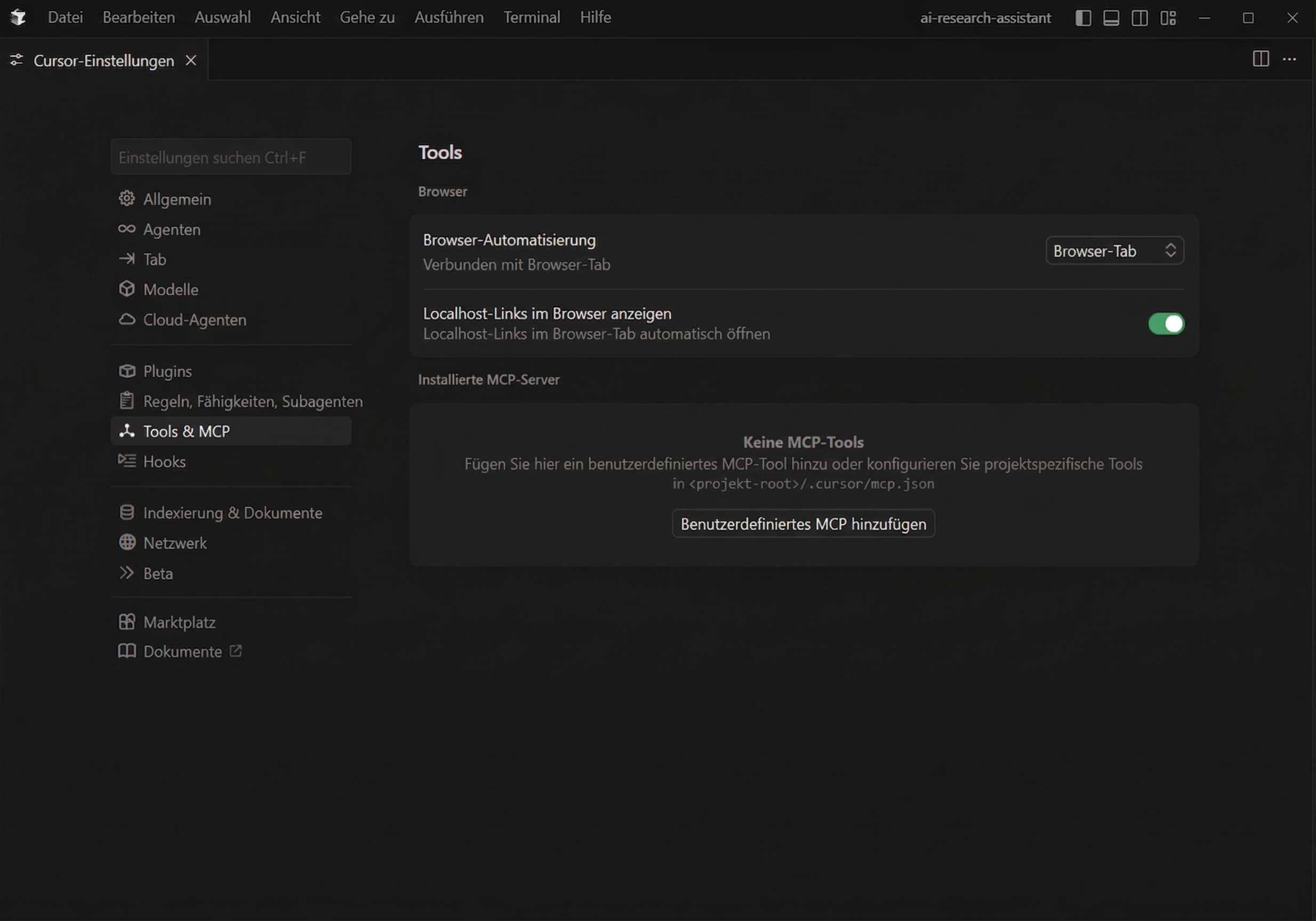
Task: Disable Localhost-Links im Browser toggle
Action: pyautogui.click(x=1166, y=324)
